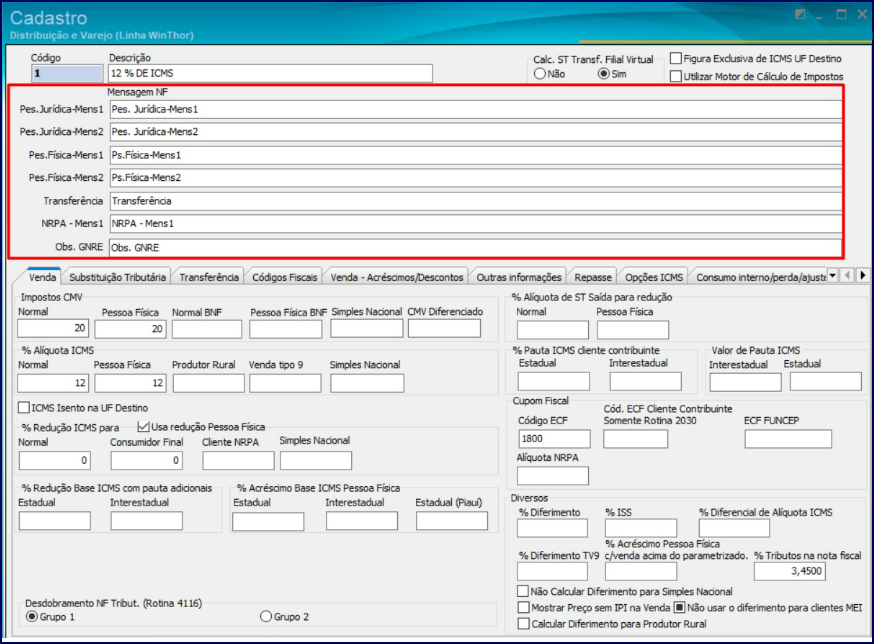Click % Diferencial de Alíquota ICMS field
The height and width of the screenshot is (644, 874).
coord(734,528)
